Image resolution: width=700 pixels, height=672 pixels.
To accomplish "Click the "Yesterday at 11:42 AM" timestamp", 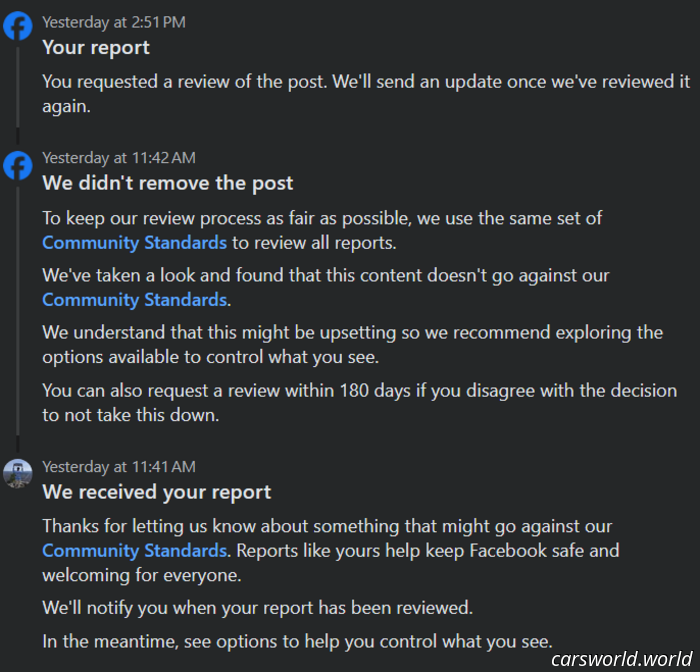I will (x=119, y=158).
